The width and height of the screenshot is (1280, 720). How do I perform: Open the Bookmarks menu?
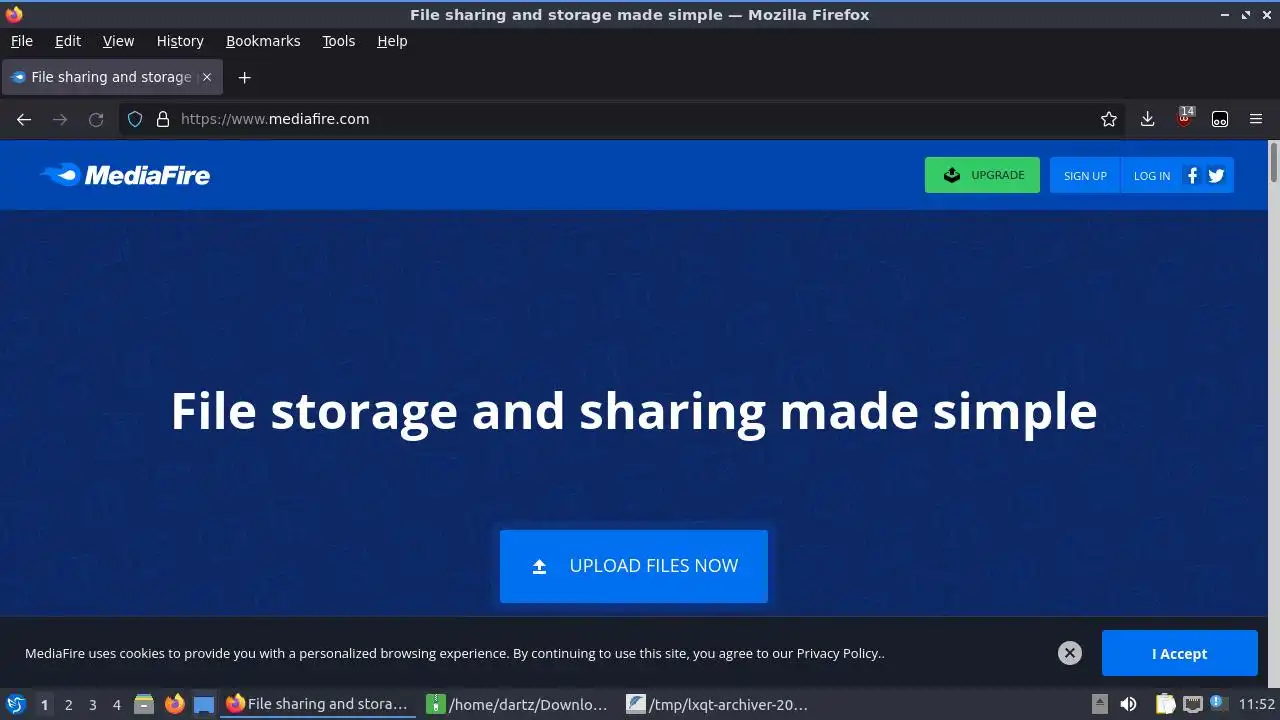pyautogui.click(x=263, y=41)
